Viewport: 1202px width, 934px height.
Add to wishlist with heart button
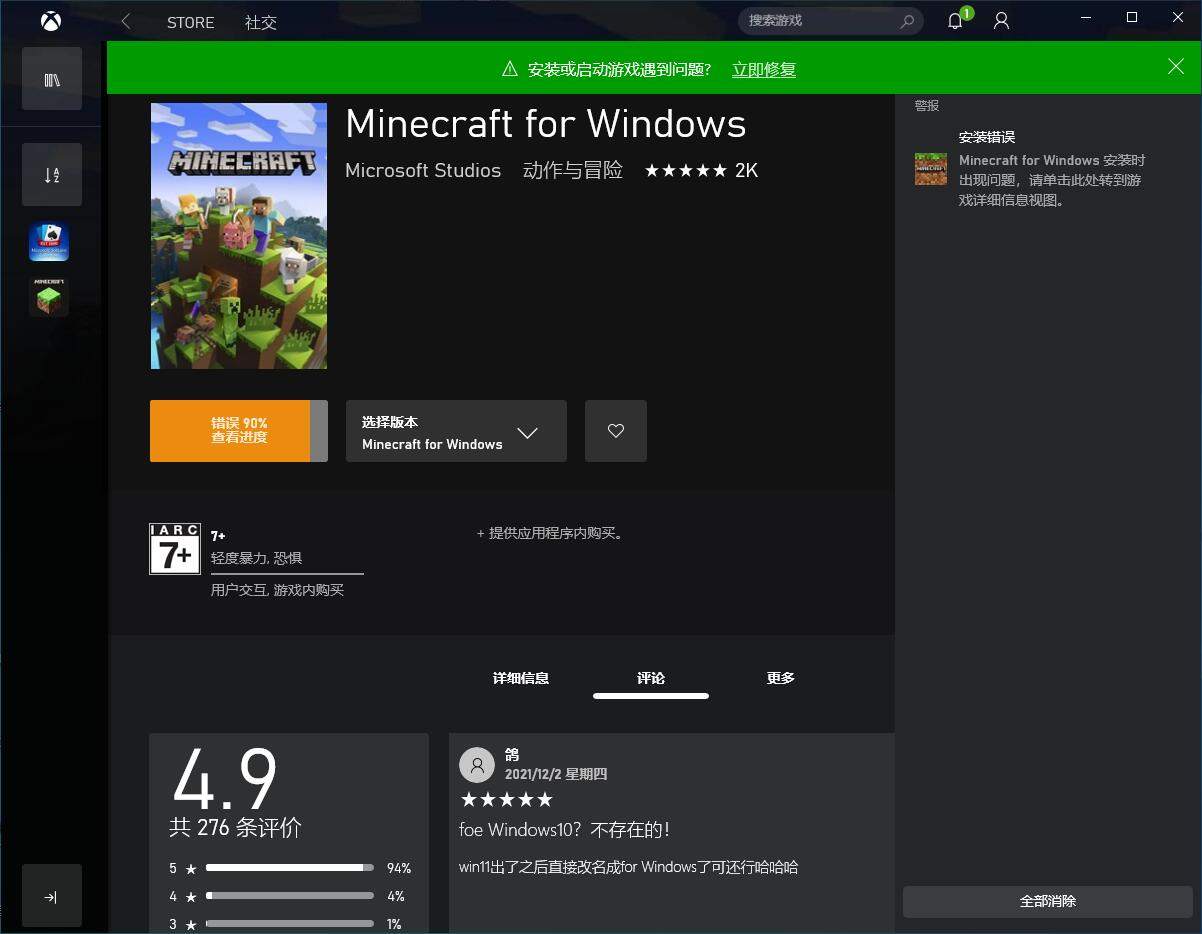[x=616, y=431]
